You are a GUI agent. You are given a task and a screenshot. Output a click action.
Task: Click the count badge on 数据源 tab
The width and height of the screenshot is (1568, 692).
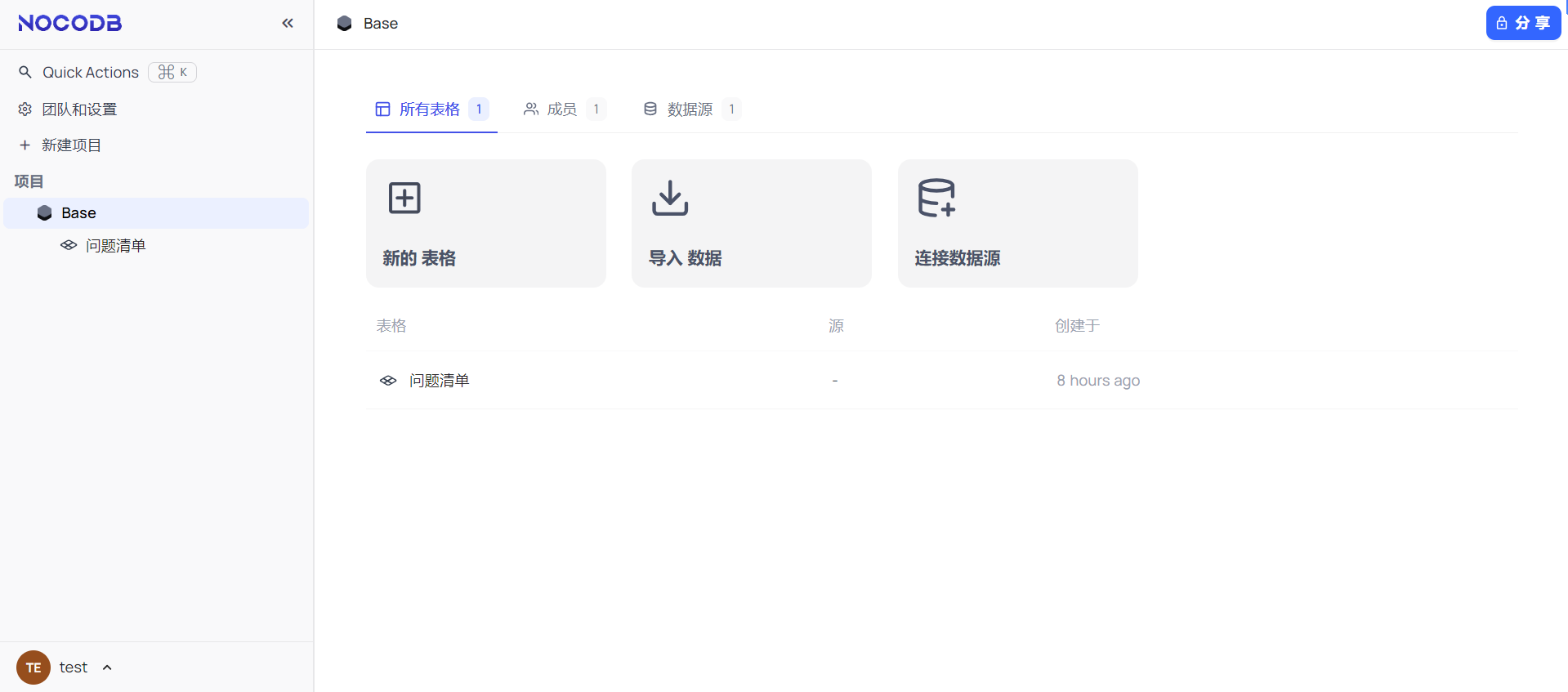[731, 109]
